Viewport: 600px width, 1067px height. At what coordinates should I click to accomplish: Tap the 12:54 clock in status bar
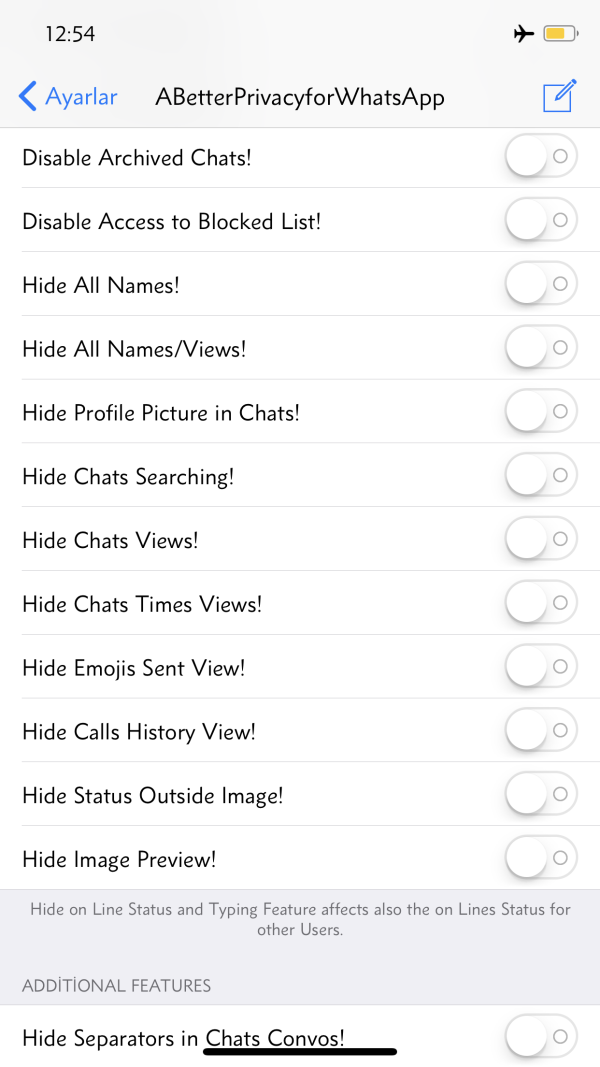point(70,34)
